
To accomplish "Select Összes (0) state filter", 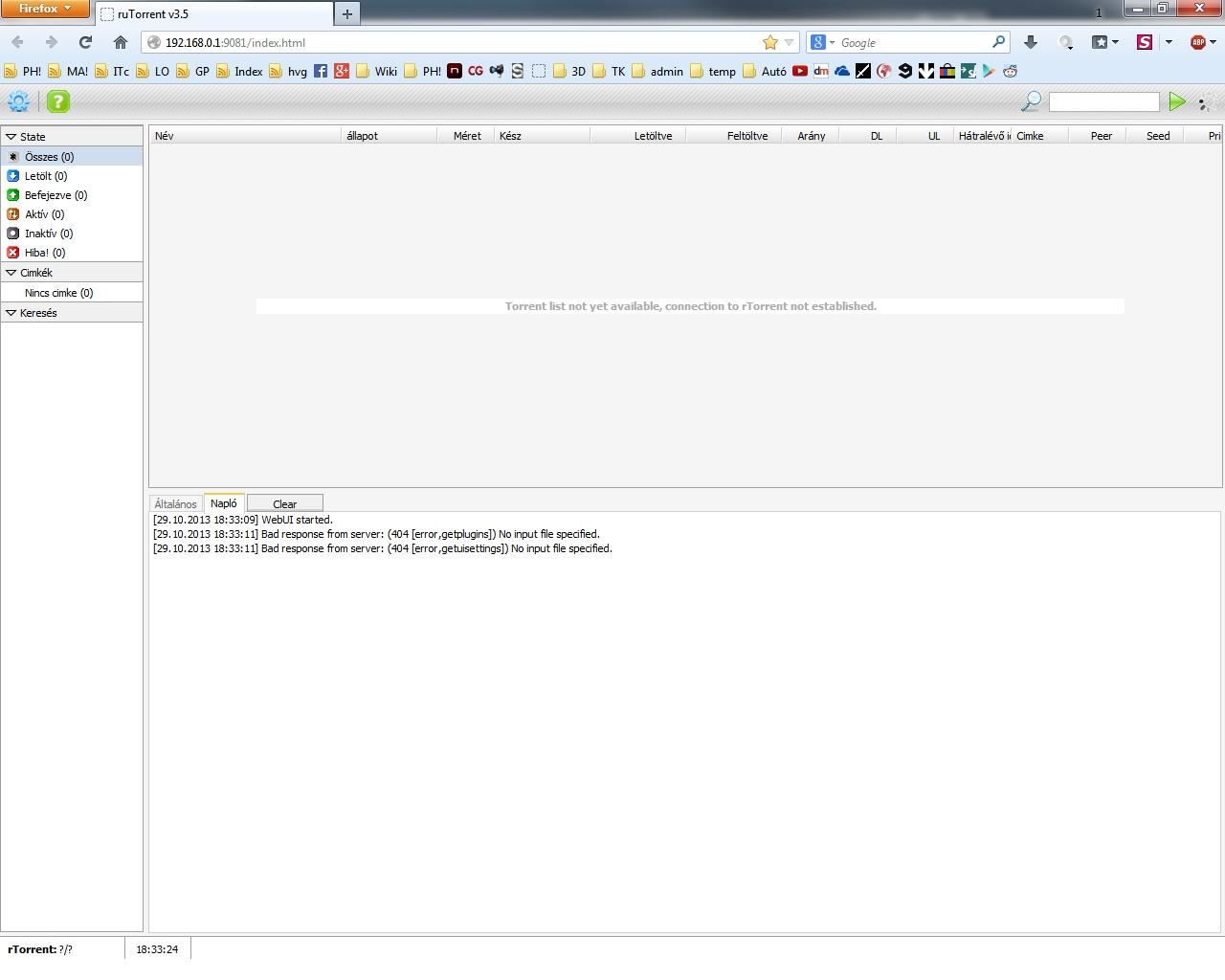I will tap(72, 157).
